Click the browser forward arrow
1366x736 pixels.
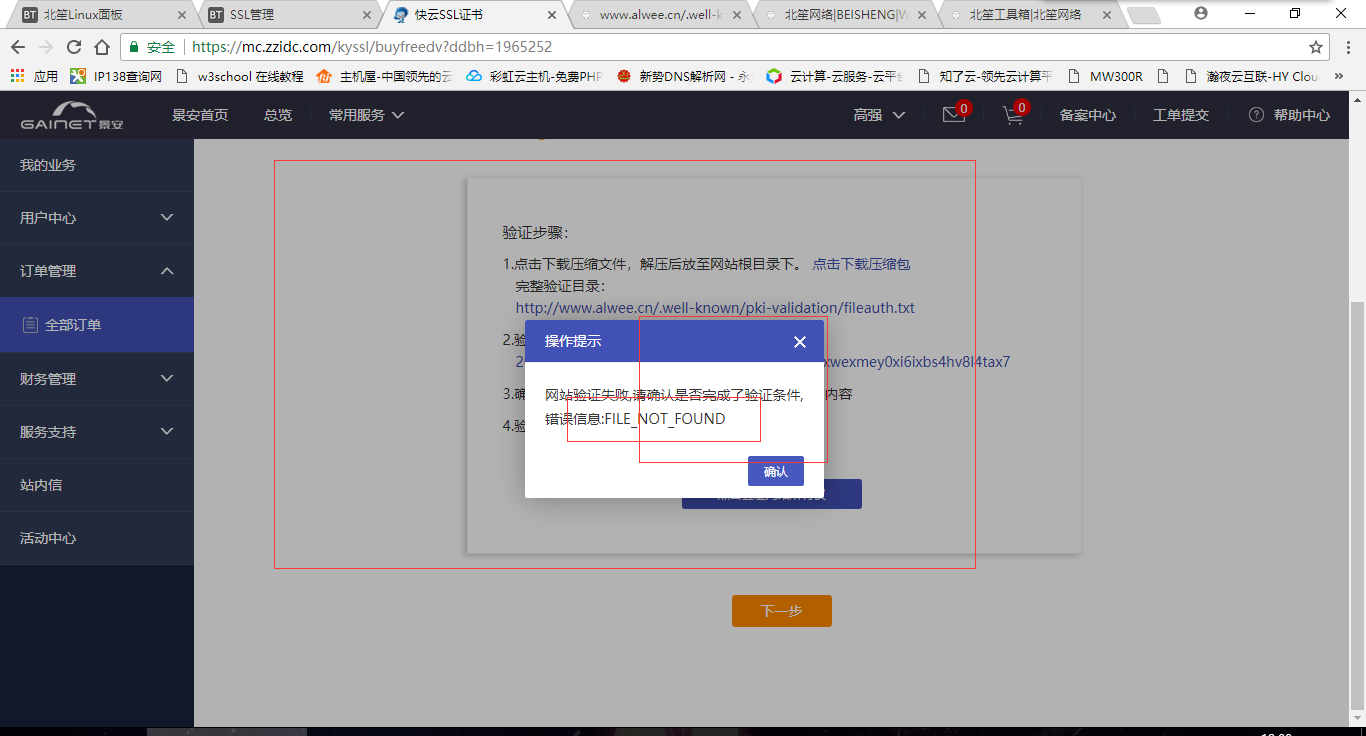click(x=46, y=47)
